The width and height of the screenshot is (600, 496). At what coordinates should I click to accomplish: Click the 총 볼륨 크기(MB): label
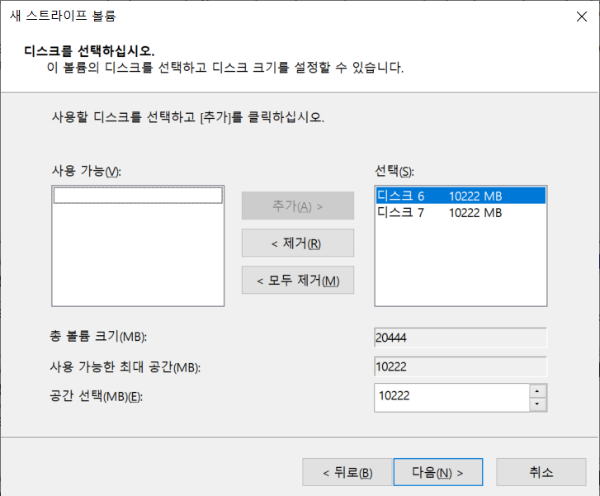tap(98, 336)
